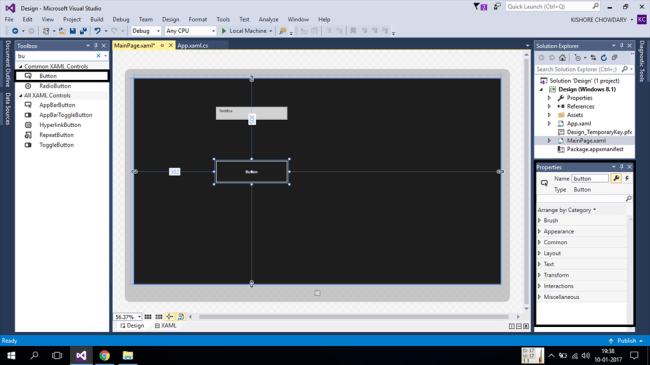The image size is (650, 365).
Task: Refresh the Solution Explorer
Action: point(604,58)
